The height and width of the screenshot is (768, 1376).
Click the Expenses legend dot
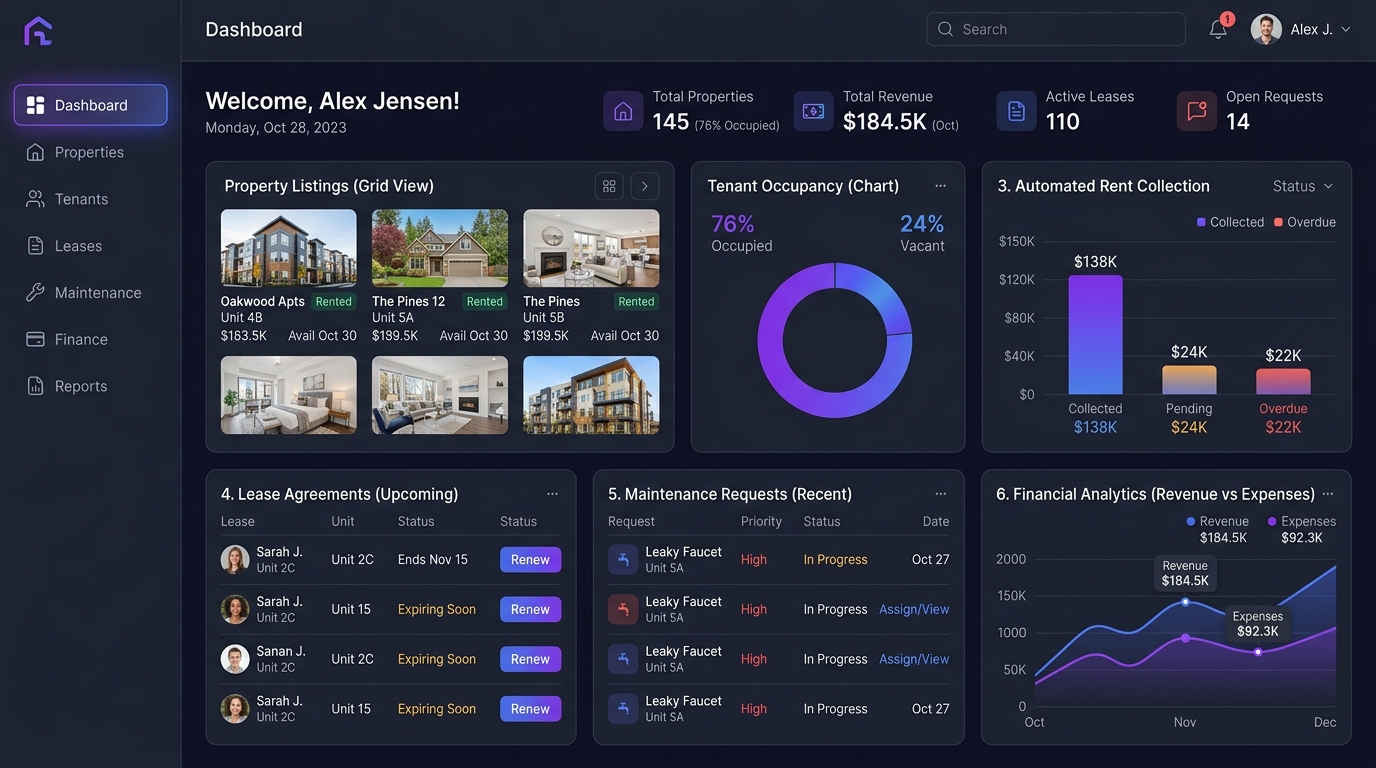(x=1272, y=521)
